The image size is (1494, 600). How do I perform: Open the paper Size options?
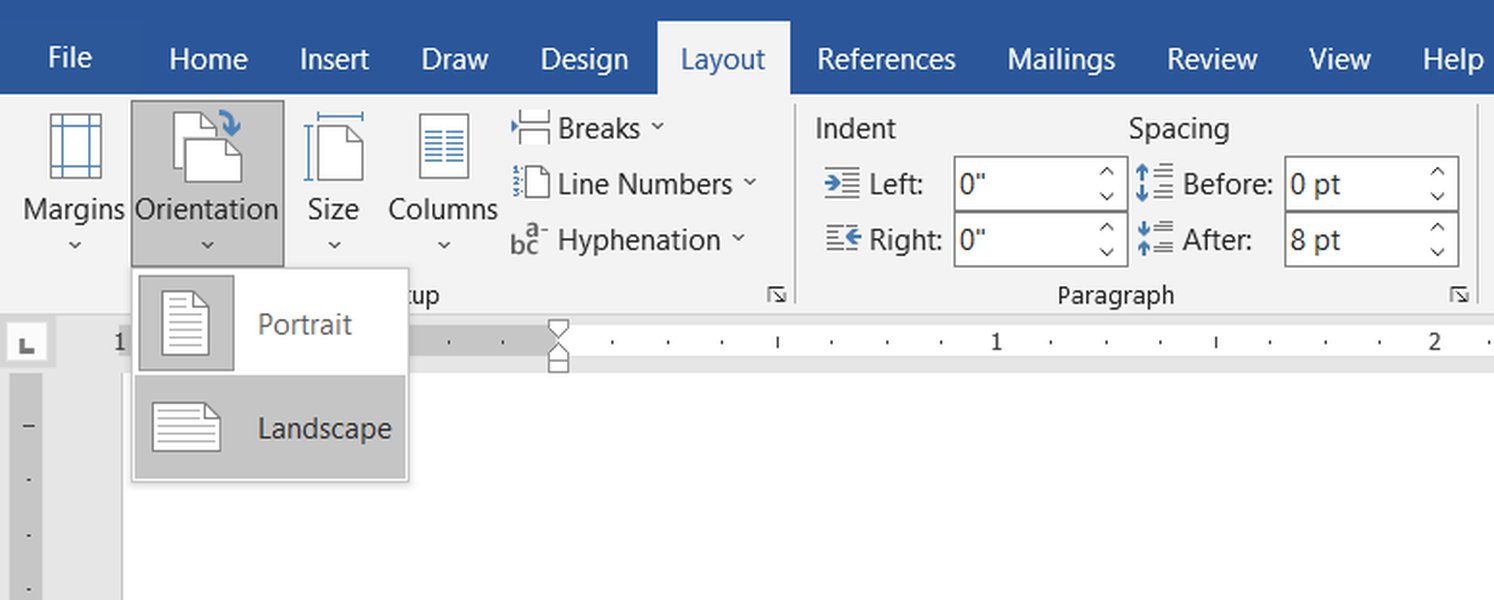click(333, 182)
